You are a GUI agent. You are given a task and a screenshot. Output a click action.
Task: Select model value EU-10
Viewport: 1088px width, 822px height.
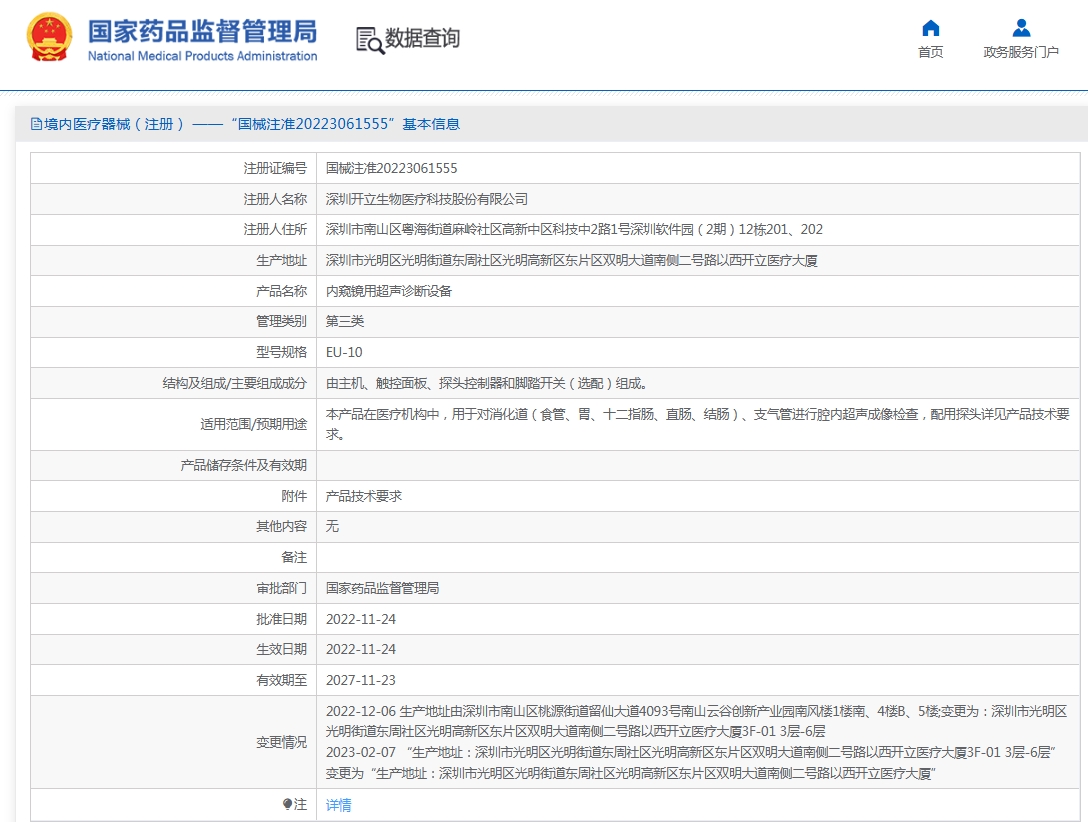344,352
